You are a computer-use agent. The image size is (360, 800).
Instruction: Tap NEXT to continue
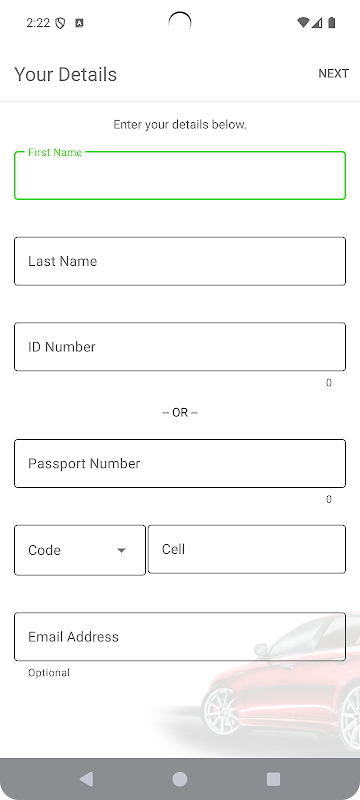pos(333,73)
